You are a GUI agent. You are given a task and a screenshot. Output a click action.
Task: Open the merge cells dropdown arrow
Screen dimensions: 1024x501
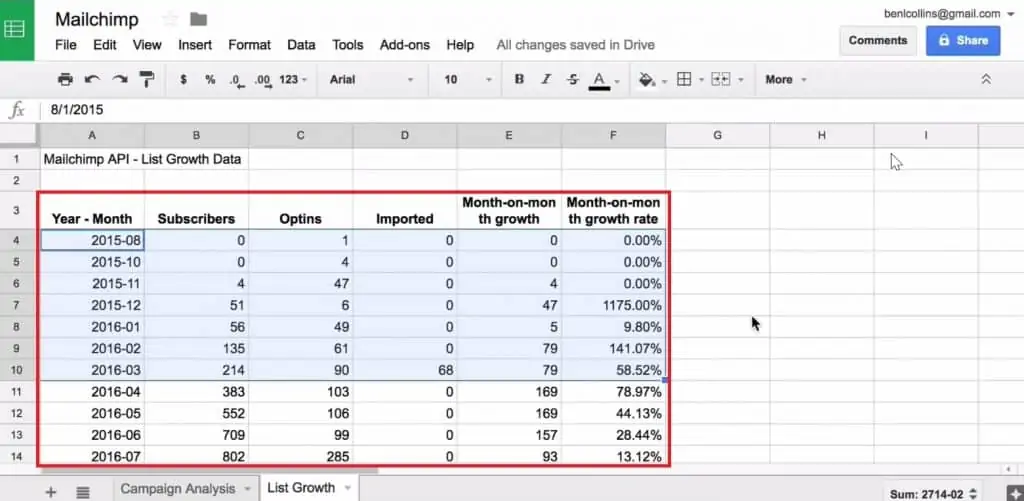(x=741, y=80)
